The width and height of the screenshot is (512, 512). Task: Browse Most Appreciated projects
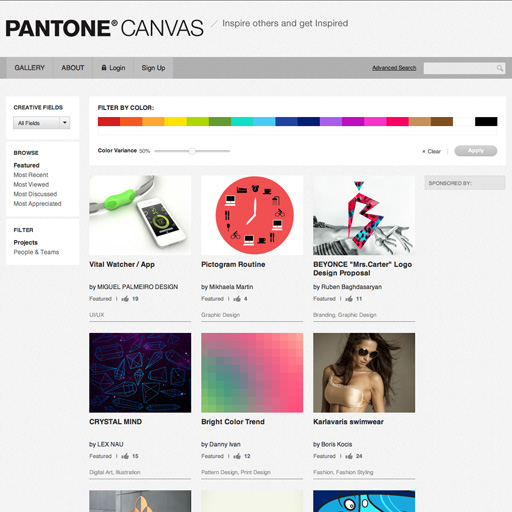click(37, 204)
